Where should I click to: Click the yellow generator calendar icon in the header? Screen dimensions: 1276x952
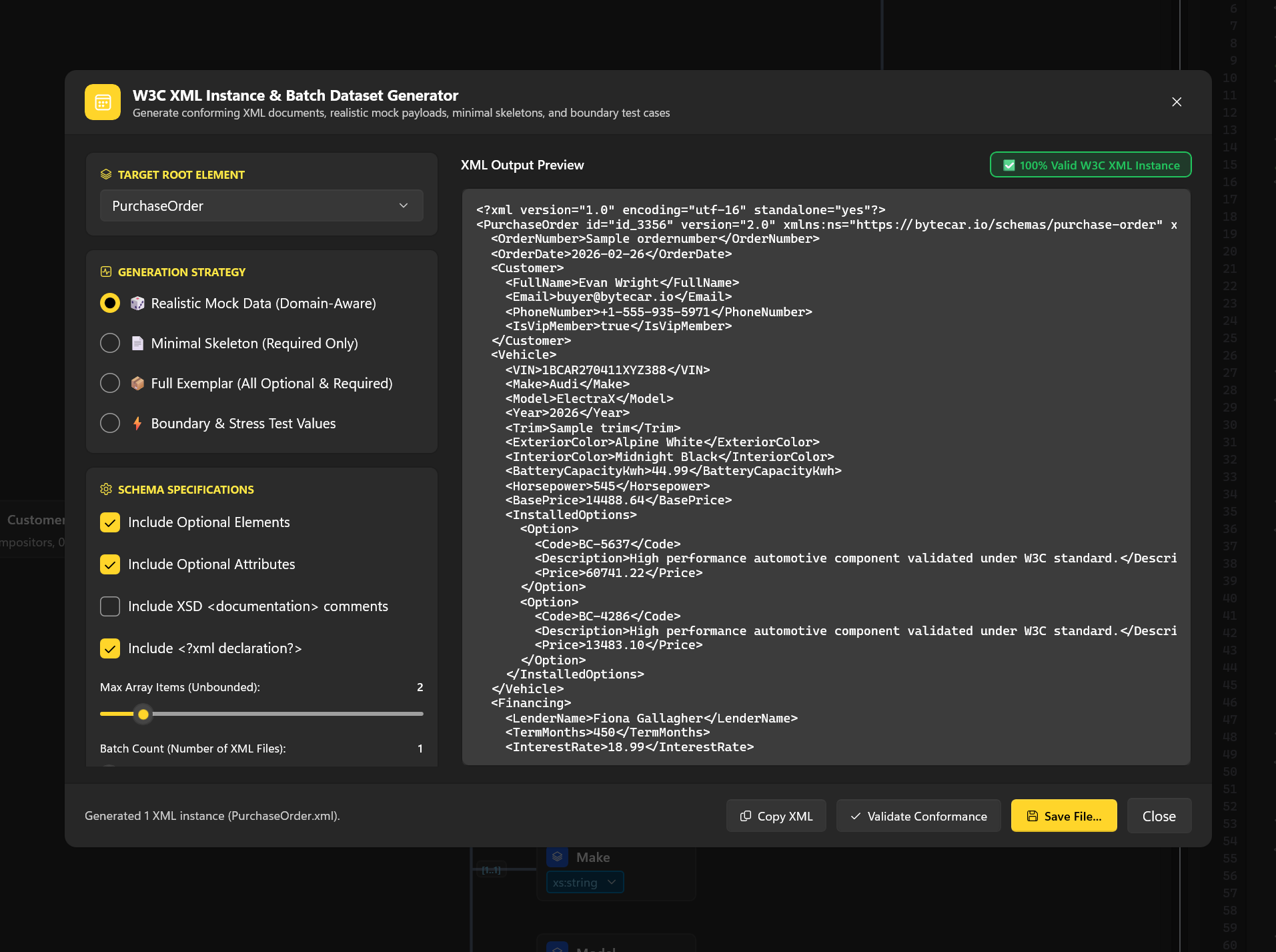pyautogui.click(x=103, y=102)
